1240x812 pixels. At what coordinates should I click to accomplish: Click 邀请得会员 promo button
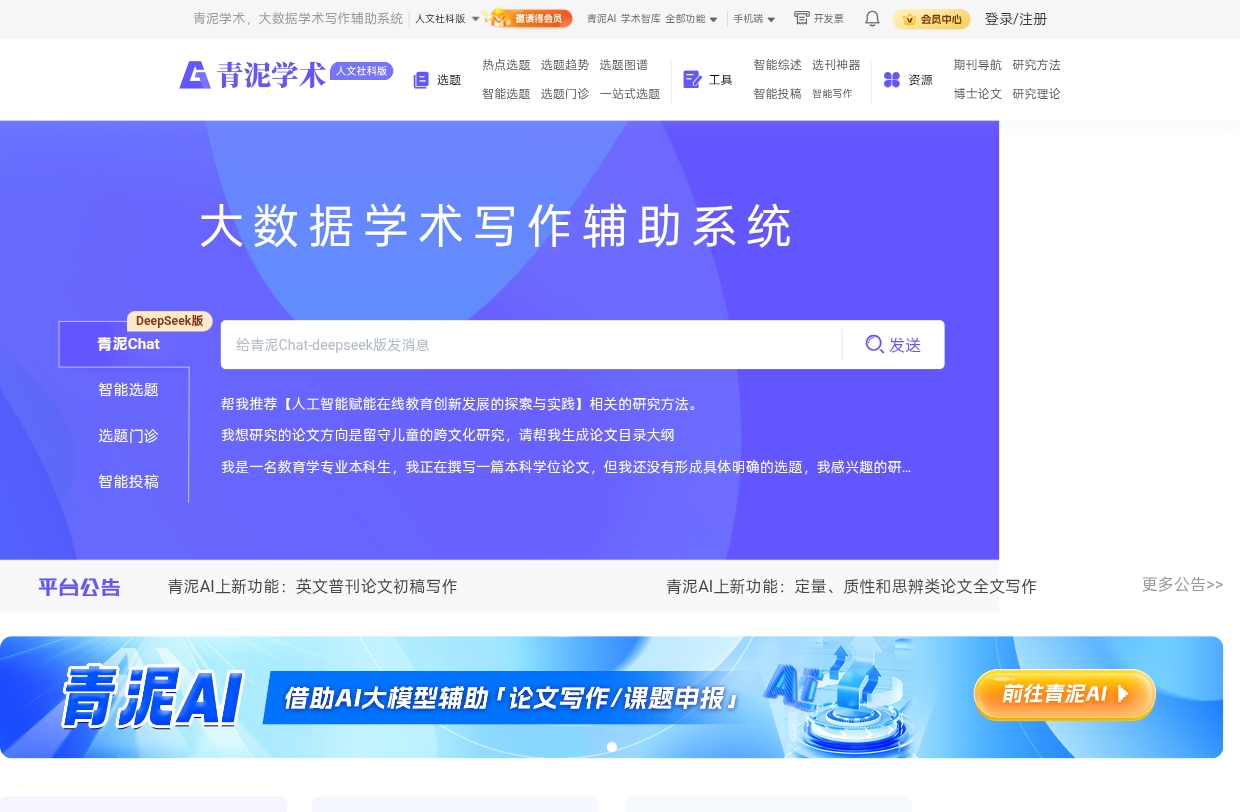[528, 18]
